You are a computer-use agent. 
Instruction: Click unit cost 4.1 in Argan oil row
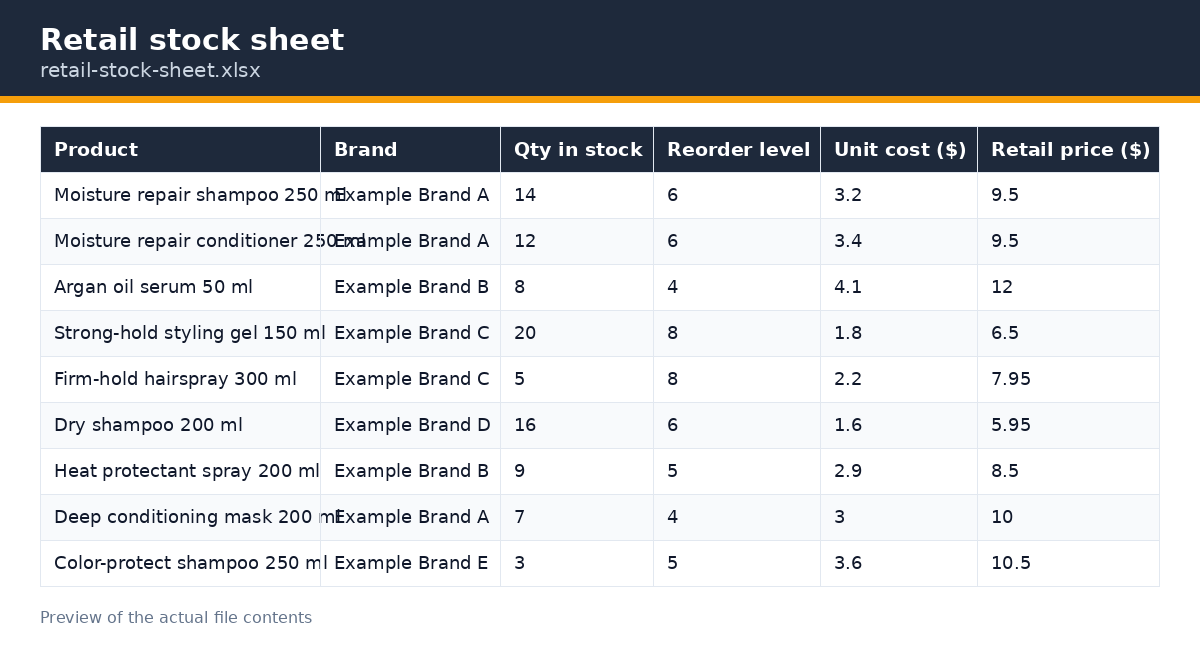pos(899,288)
